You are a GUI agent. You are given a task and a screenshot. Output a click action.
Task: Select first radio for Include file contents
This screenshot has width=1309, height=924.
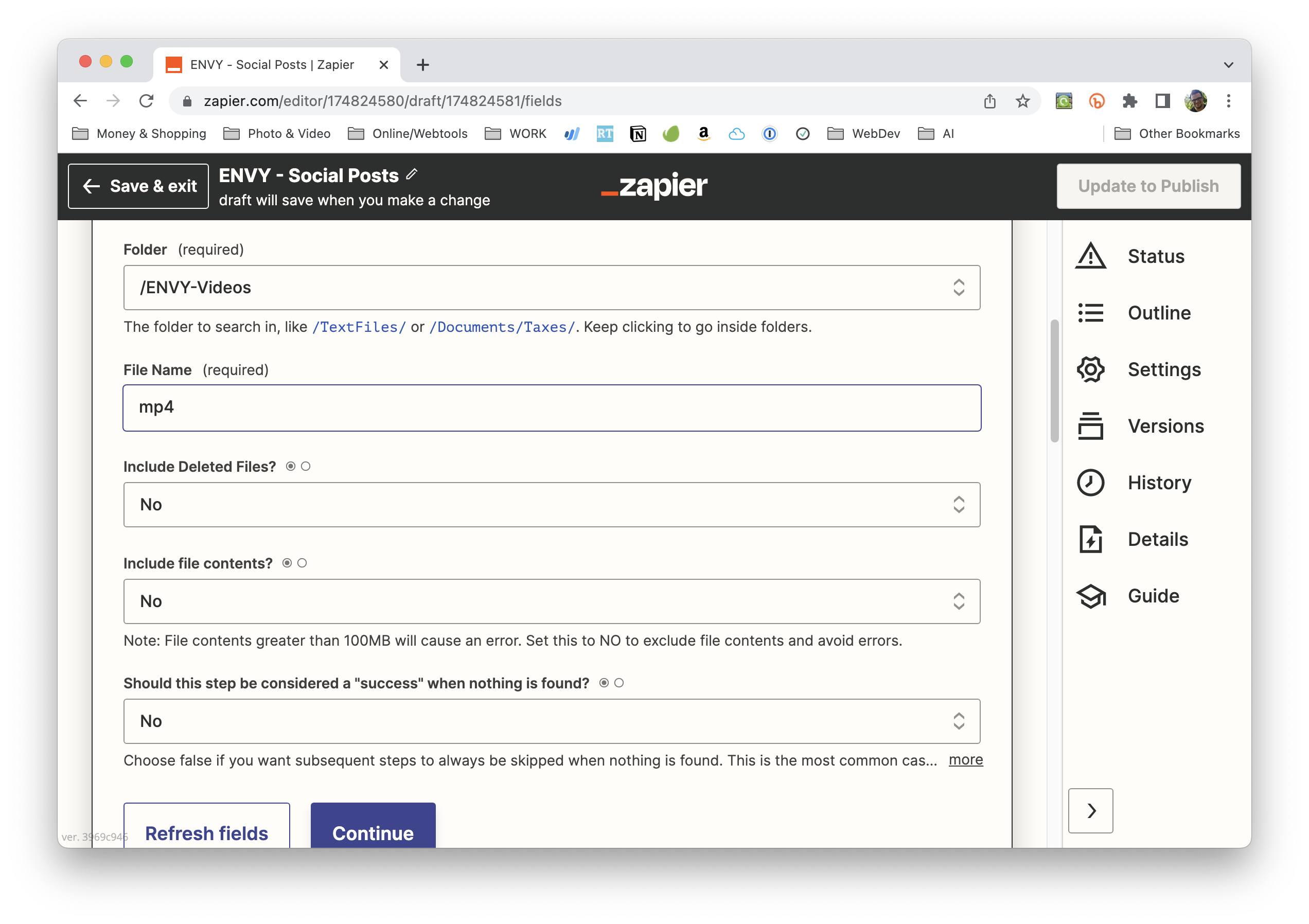tap(287, 563)
